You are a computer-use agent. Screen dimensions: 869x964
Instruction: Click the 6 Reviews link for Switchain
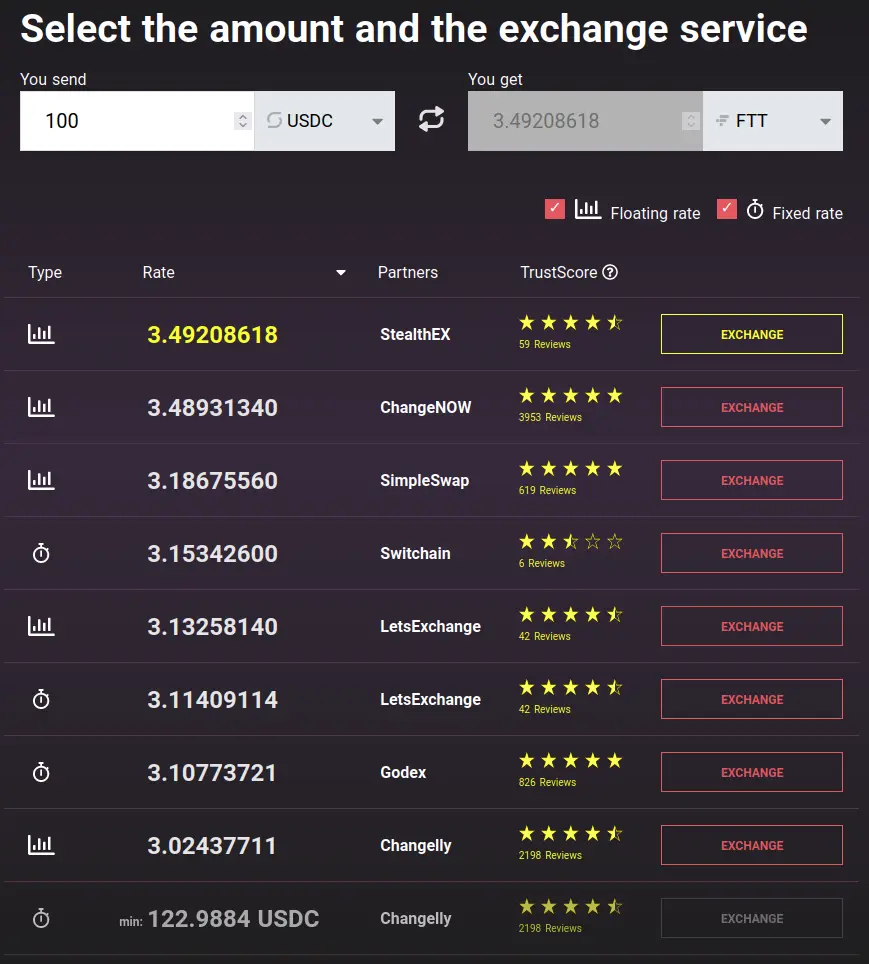click(541, 563)
